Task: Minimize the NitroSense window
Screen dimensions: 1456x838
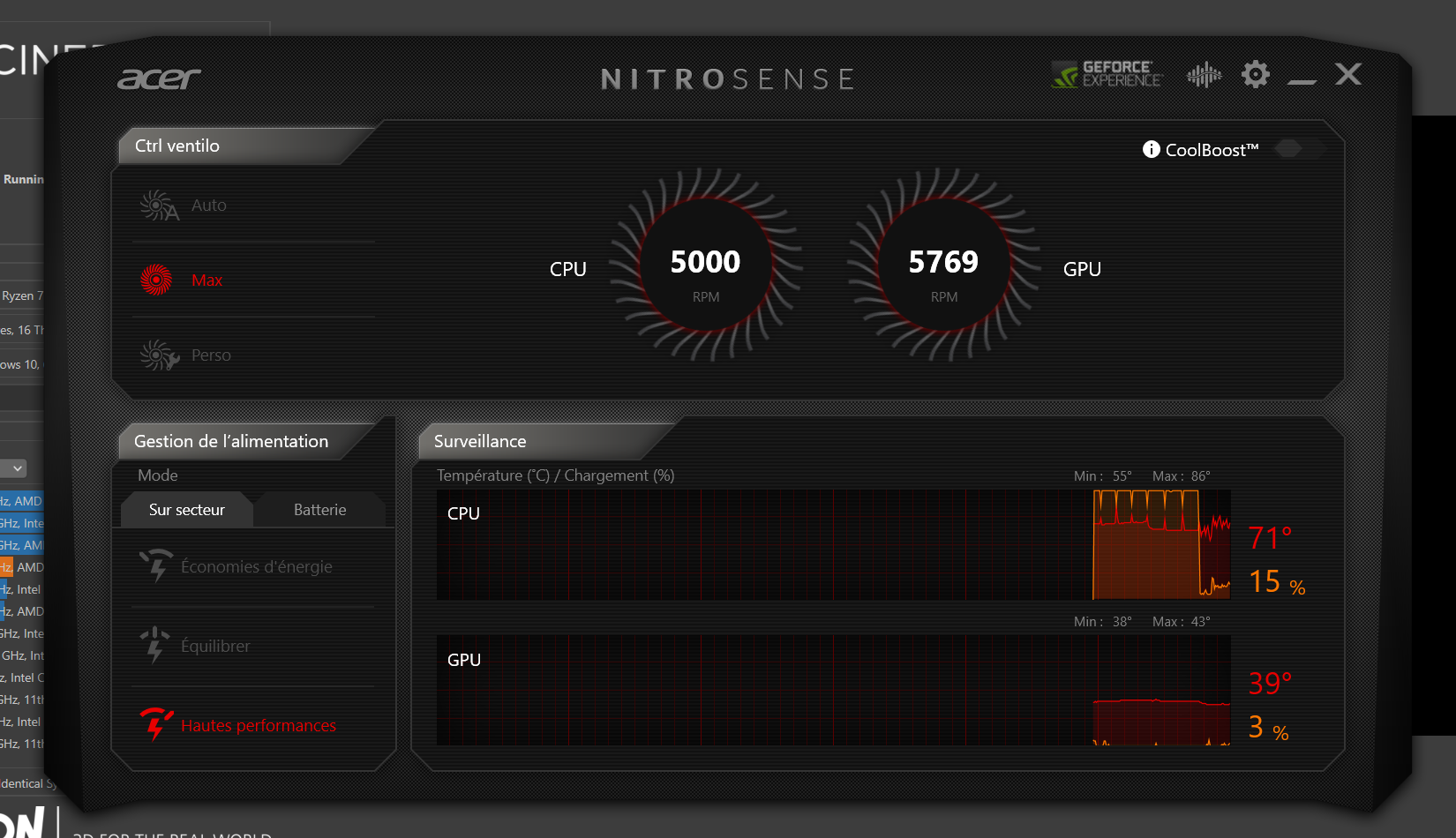Action: click(x=1302, y=79)
